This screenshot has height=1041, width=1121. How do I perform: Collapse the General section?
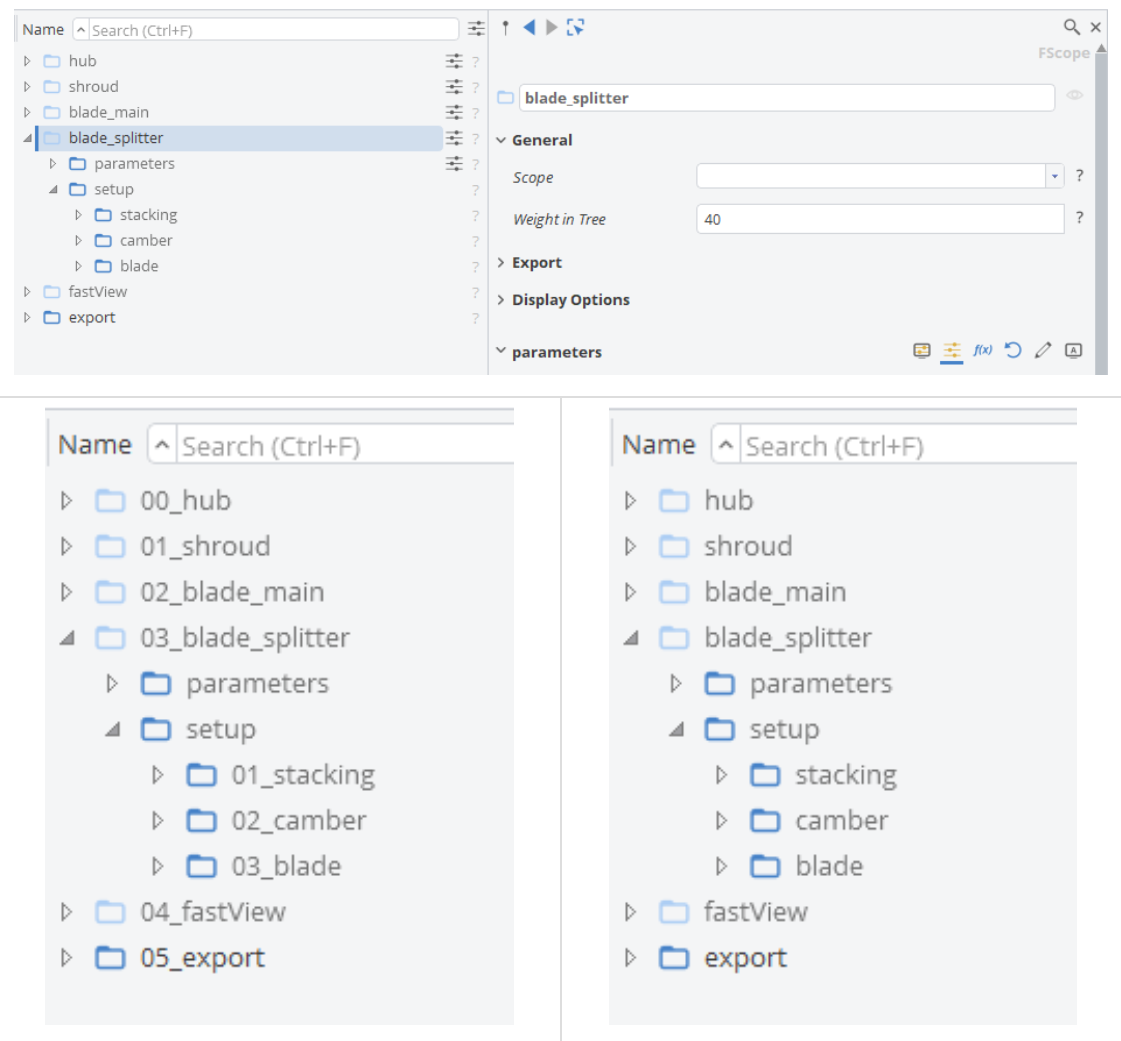(x=541, y=140)
